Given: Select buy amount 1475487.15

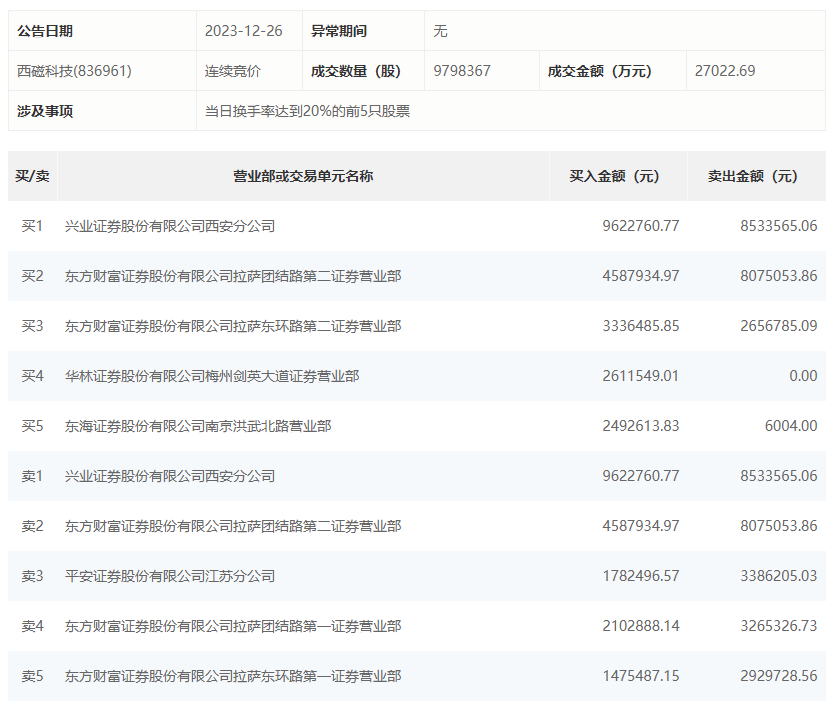Looking at the screenshot, I should tap(641, 676).
